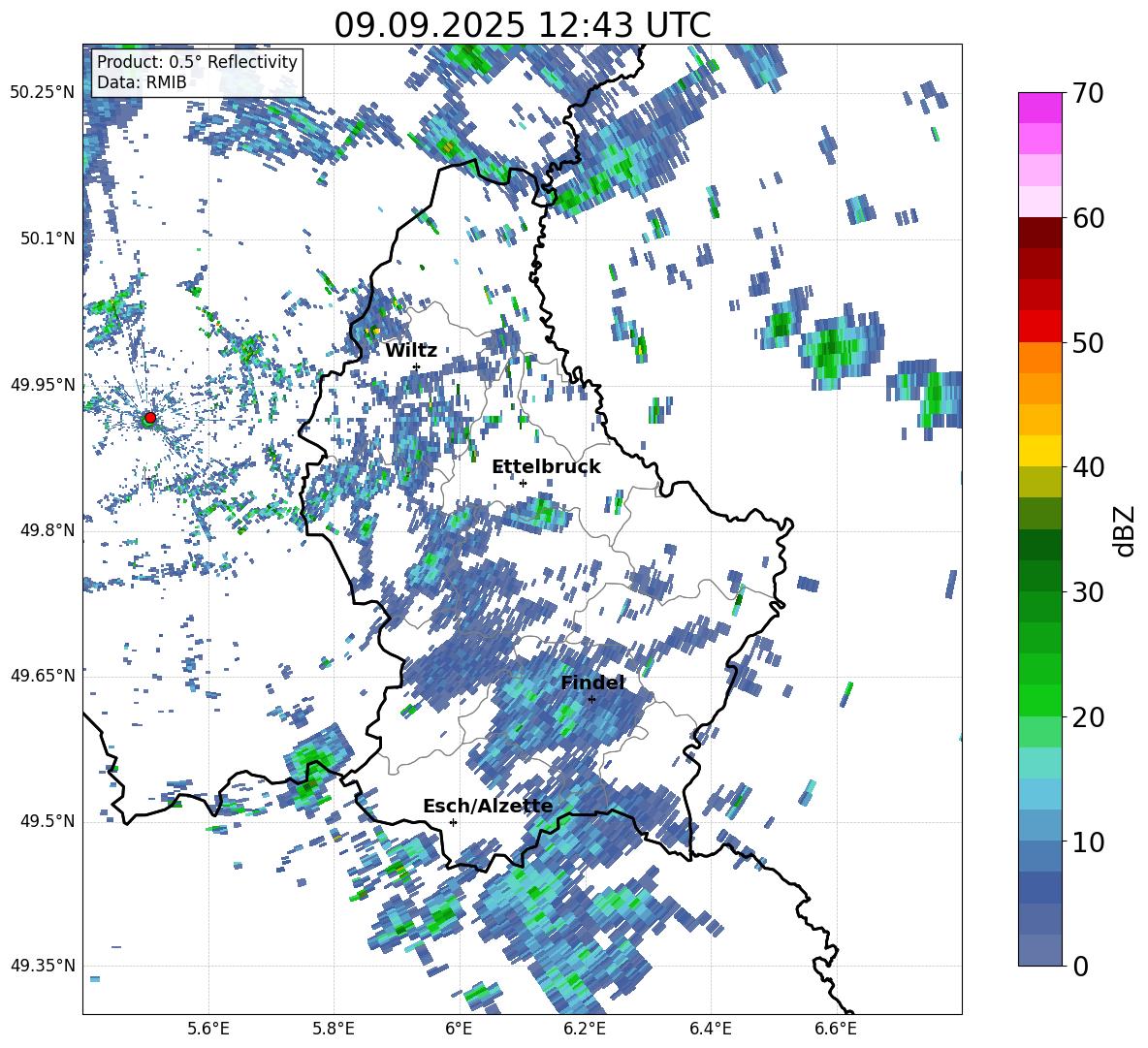
Task: Click the 49.5°N latitude label
Action: (x=47, y=820)
